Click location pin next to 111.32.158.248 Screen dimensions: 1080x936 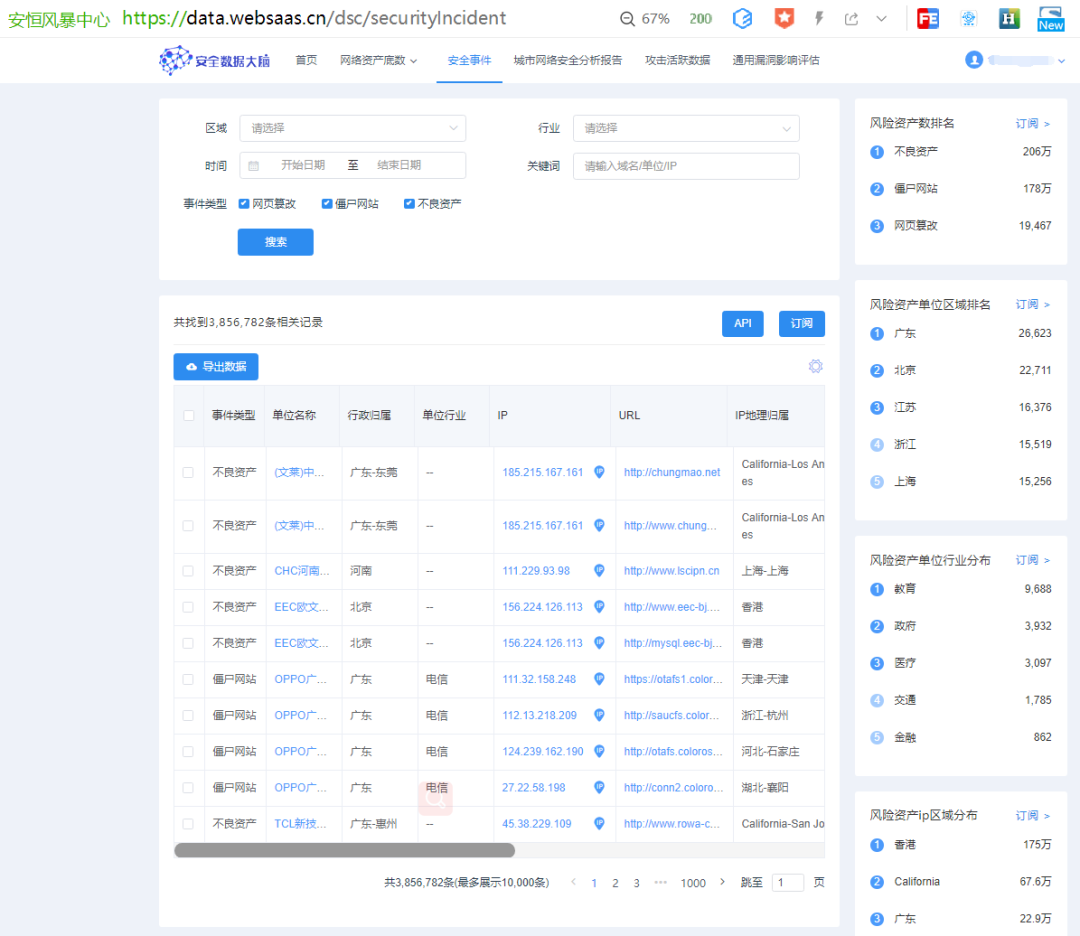coord(599,679)
